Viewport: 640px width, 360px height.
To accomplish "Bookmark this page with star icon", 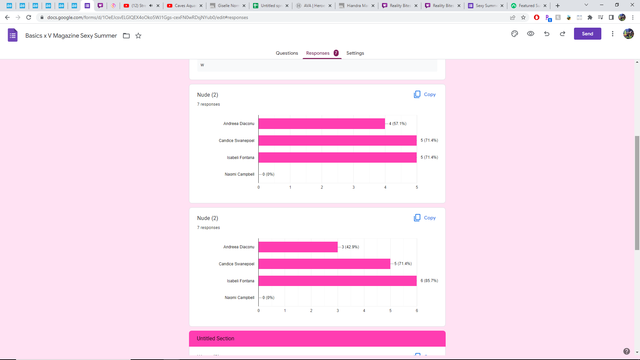I will (523, 18).
